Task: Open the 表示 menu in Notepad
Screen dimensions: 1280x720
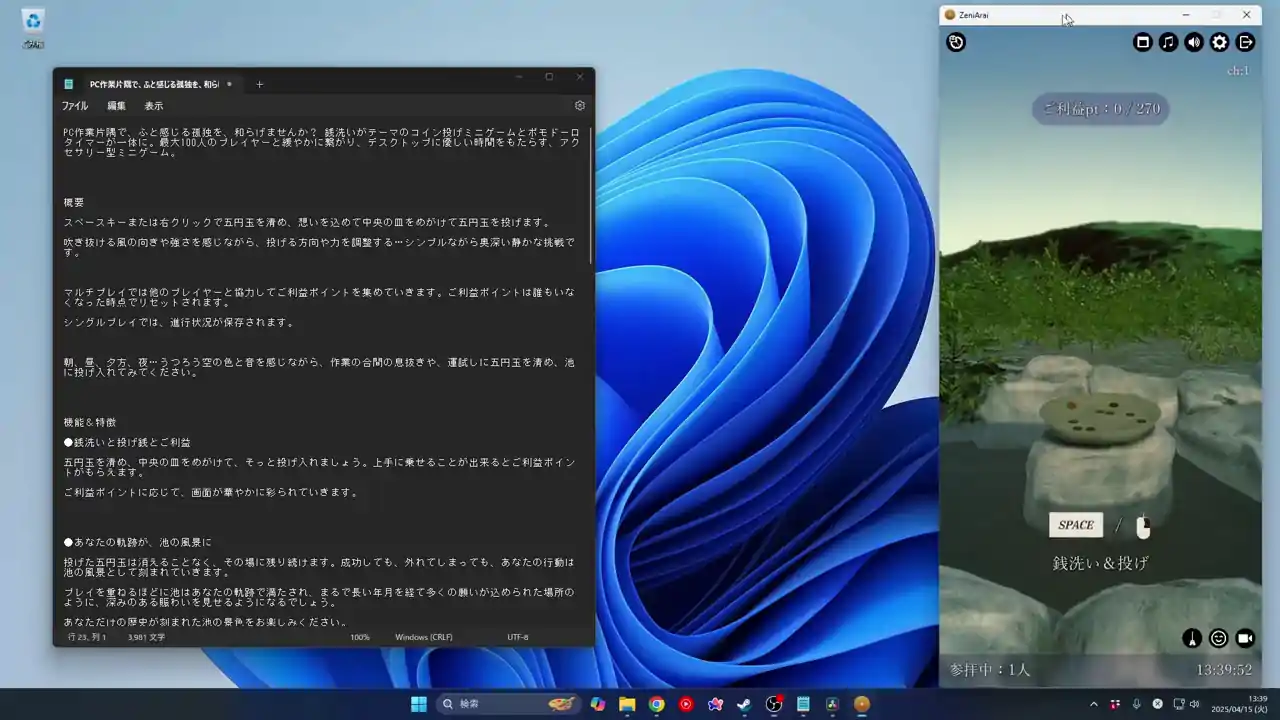Action: point(154,106)
